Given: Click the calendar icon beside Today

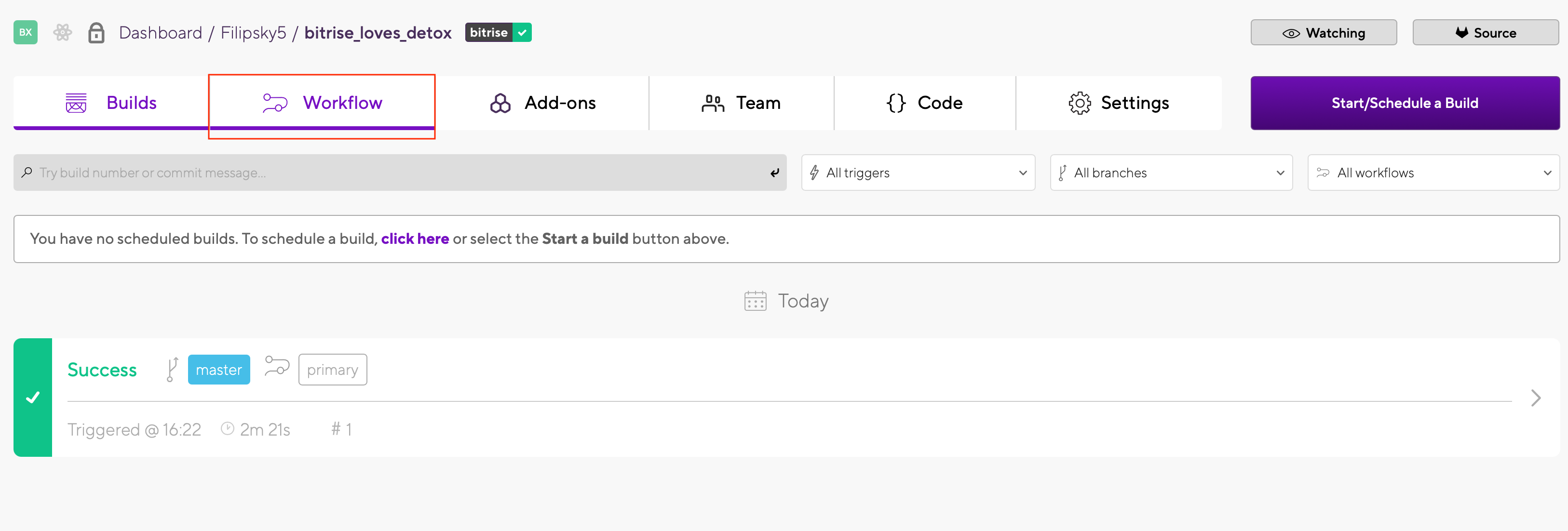Looking at the screenshot, I should (756, 301).
